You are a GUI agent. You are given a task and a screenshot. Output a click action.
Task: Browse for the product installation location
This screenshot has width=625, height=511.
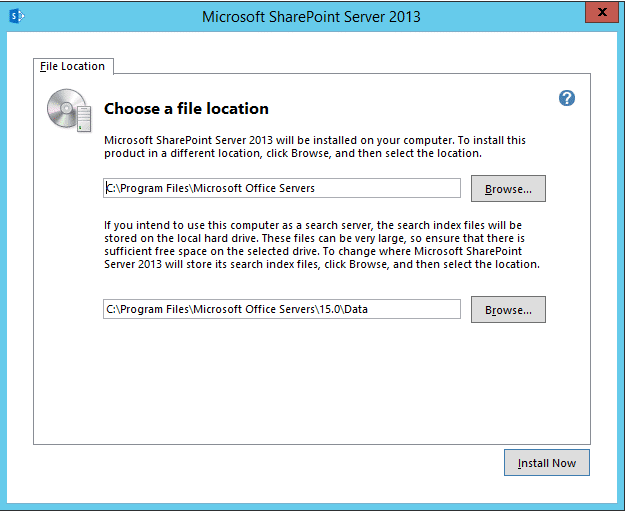pyautogui.click(x=508, y=189)
